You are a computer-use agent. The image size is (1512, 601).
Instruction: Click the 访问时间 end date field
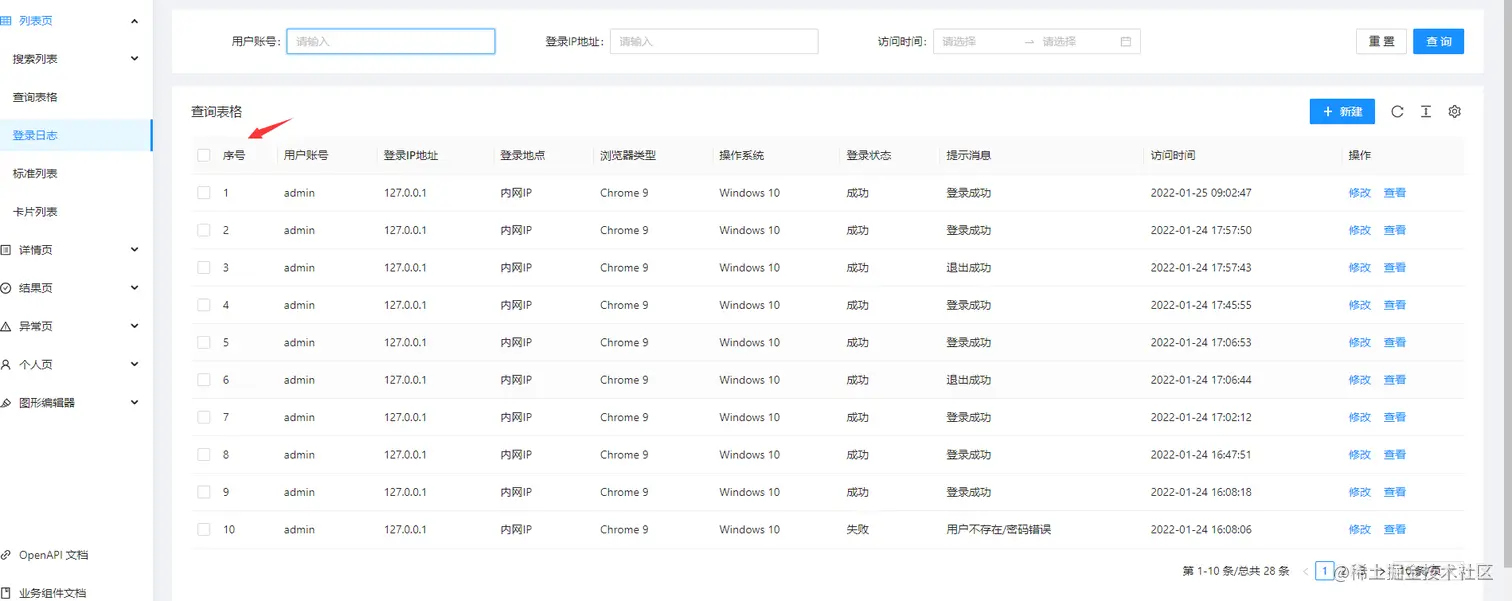coord(1076,42)
